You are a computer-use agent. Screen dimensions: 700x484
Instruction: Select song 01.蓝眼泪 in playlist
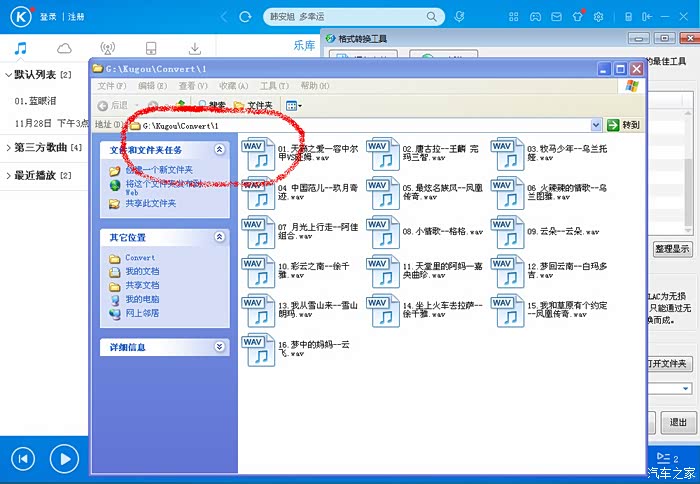(x=35, y=101)
